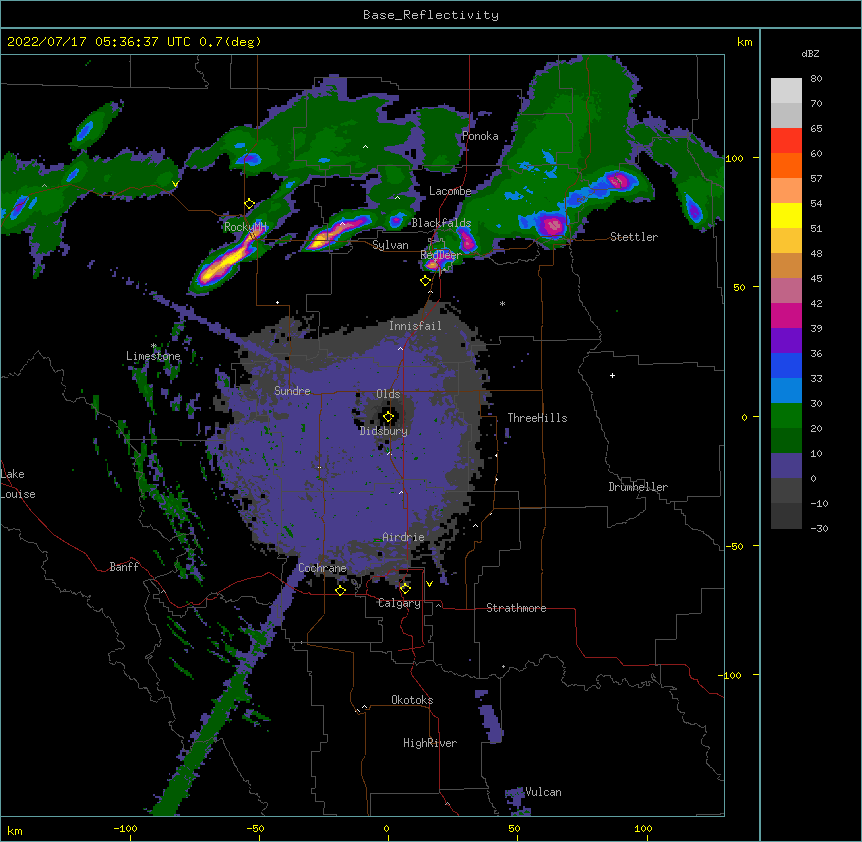The height and width of the screenshot is (842, 862).
Task: Pick the green legend swatch between 30 and 20
Action: (x=786, y=416)
